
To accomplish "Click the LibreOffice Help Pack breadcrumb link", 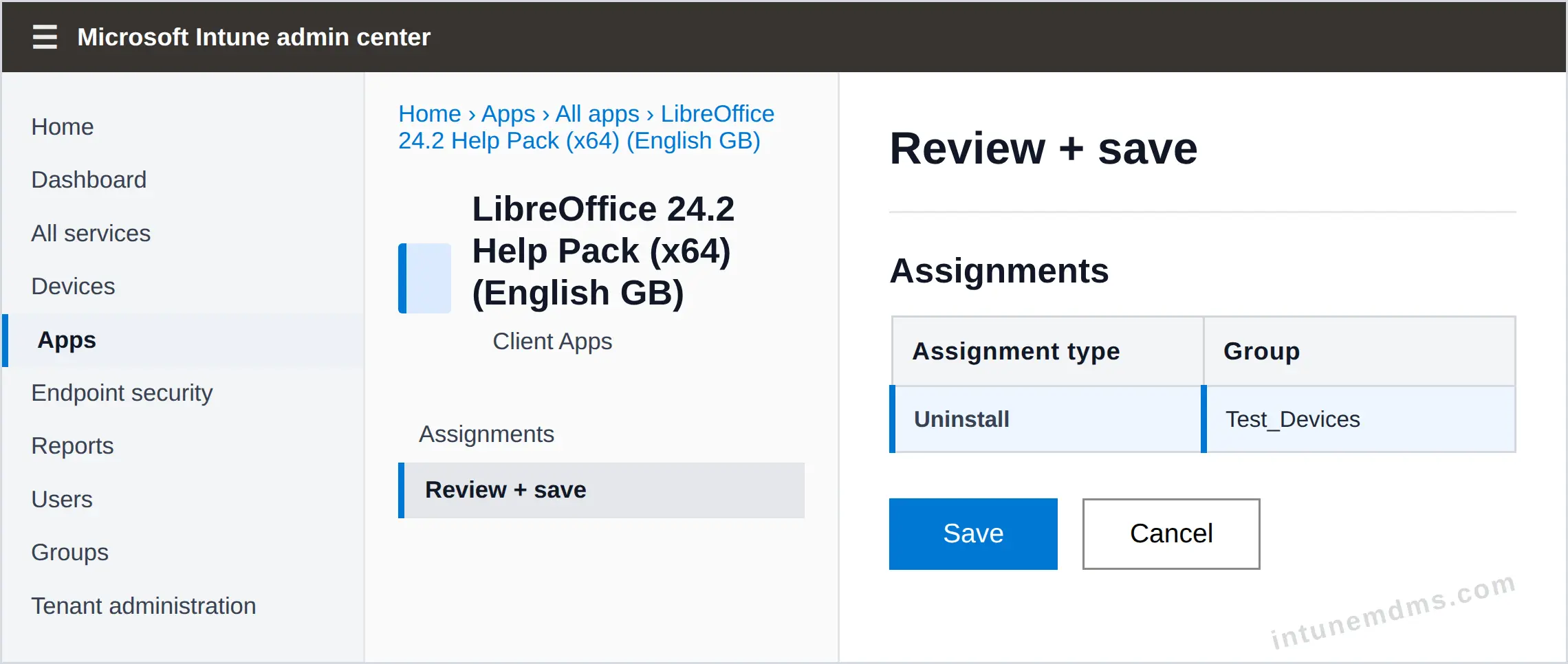I will pyautogui.click(x=586, y=127).
